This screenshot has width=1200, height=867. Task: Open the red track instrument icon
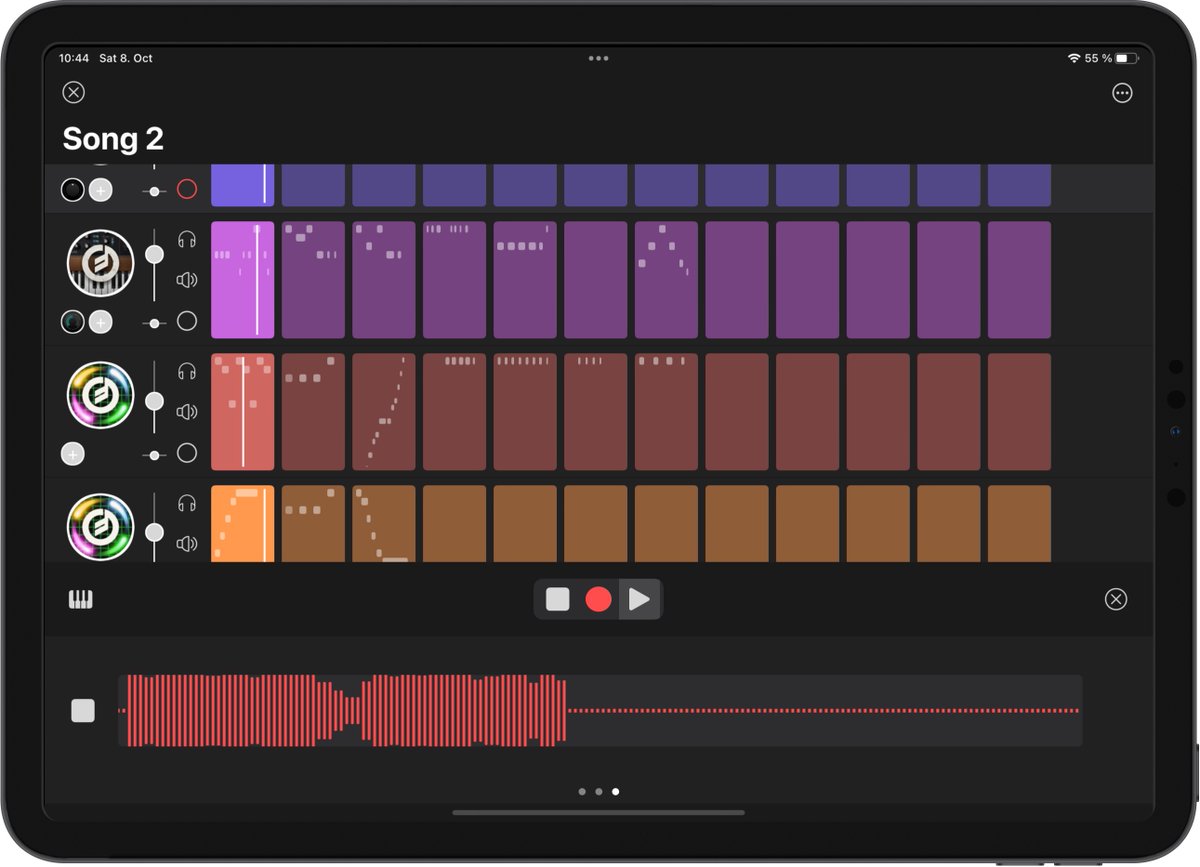(x=100, y=395)
